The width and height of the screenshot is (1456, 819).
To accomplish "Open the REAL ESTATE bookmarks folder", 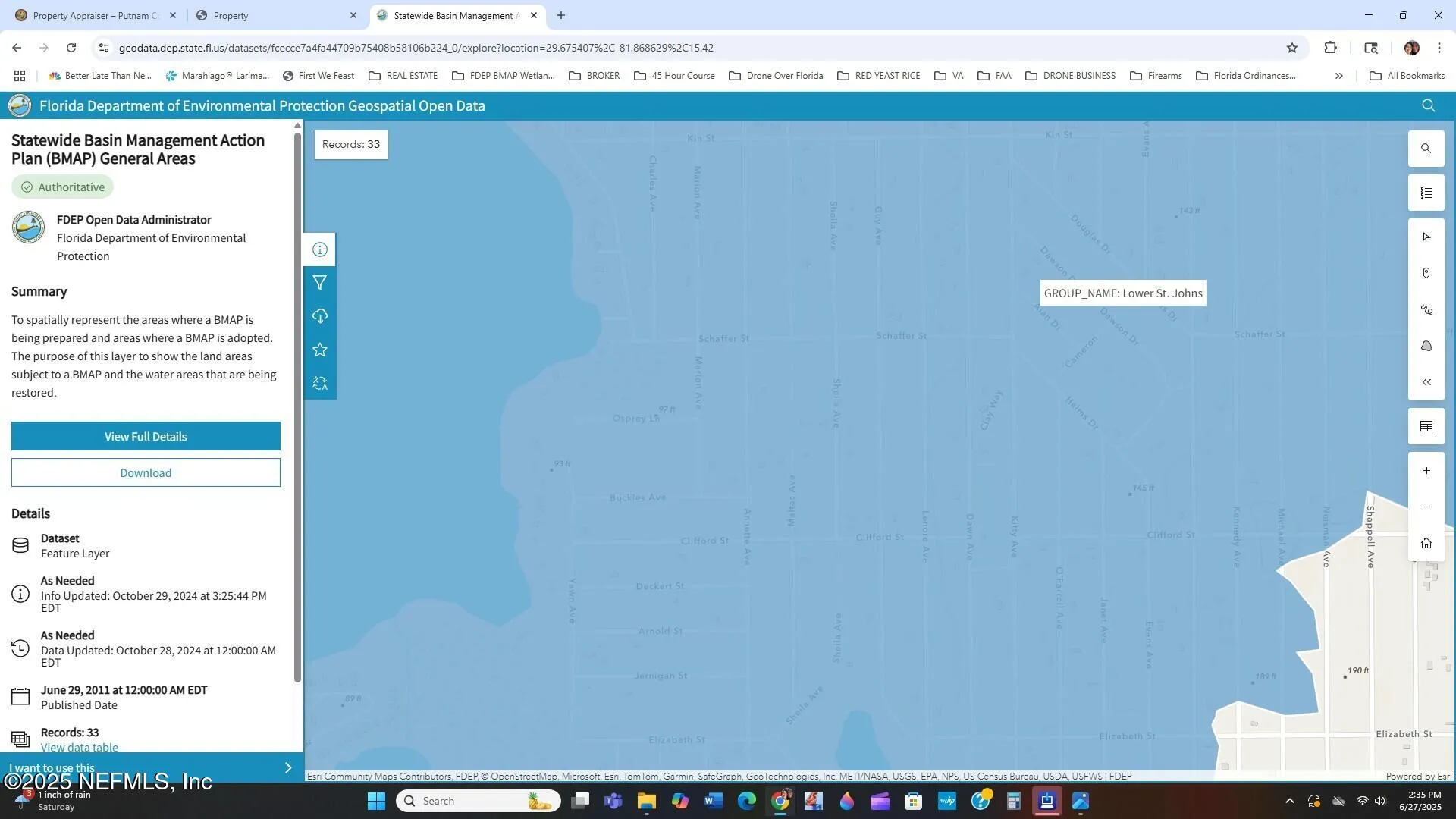I will click(403, 76).
